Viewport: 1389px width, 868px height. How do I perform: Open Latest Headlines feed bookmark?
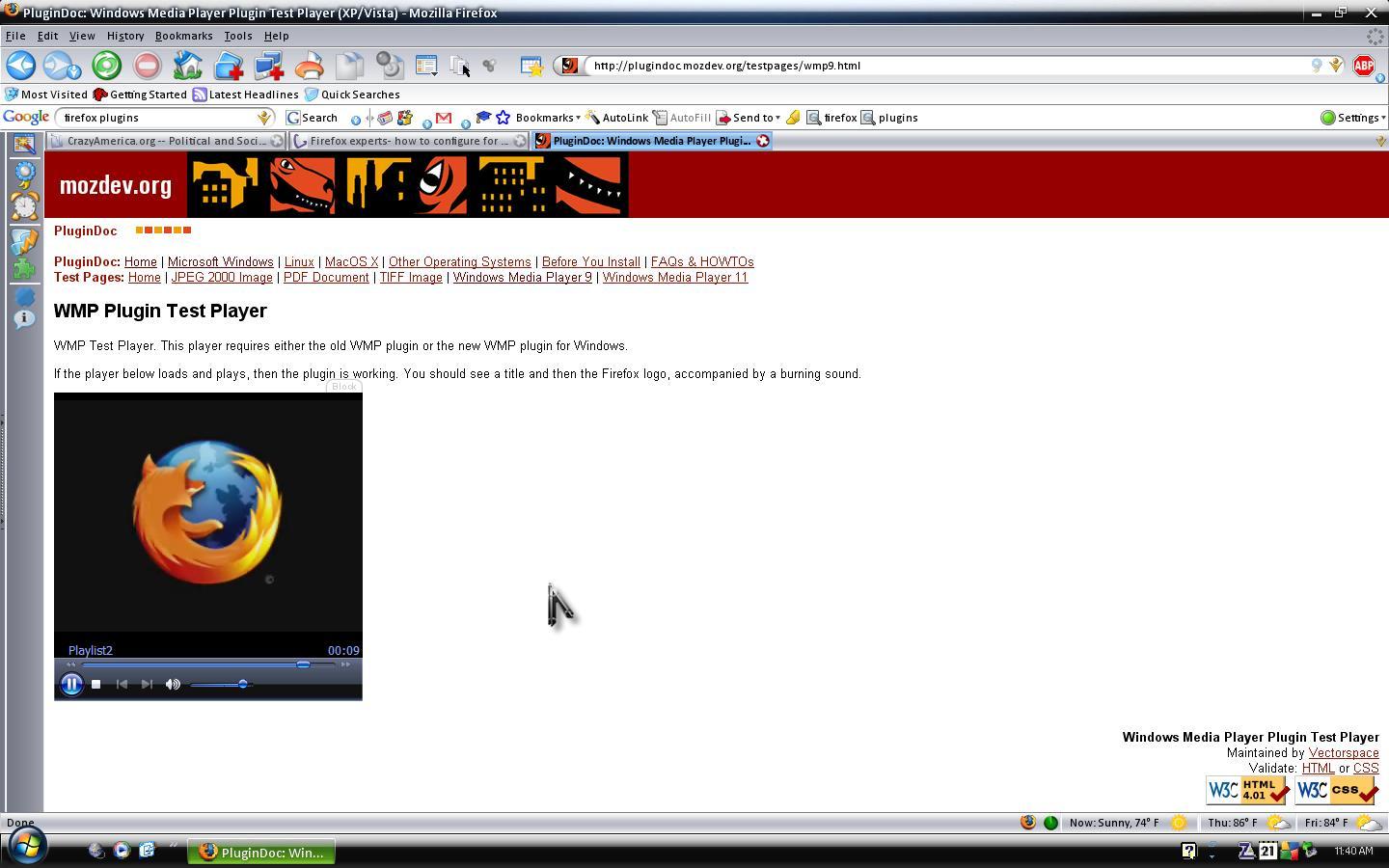[x=246, y=95]
